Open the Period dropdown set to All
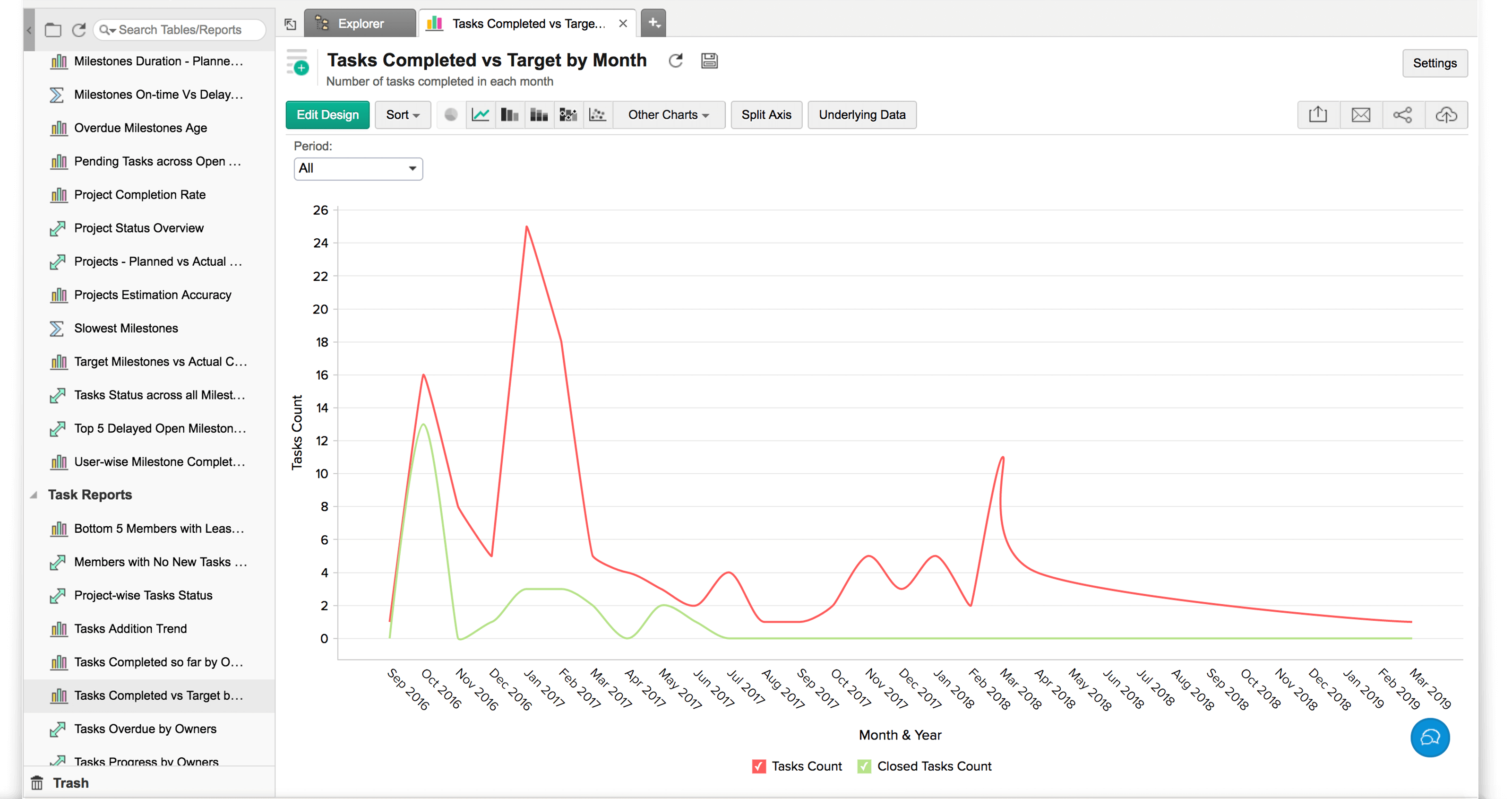Image resolution: width=1512 pixels, height=799 pixels. 358,169
